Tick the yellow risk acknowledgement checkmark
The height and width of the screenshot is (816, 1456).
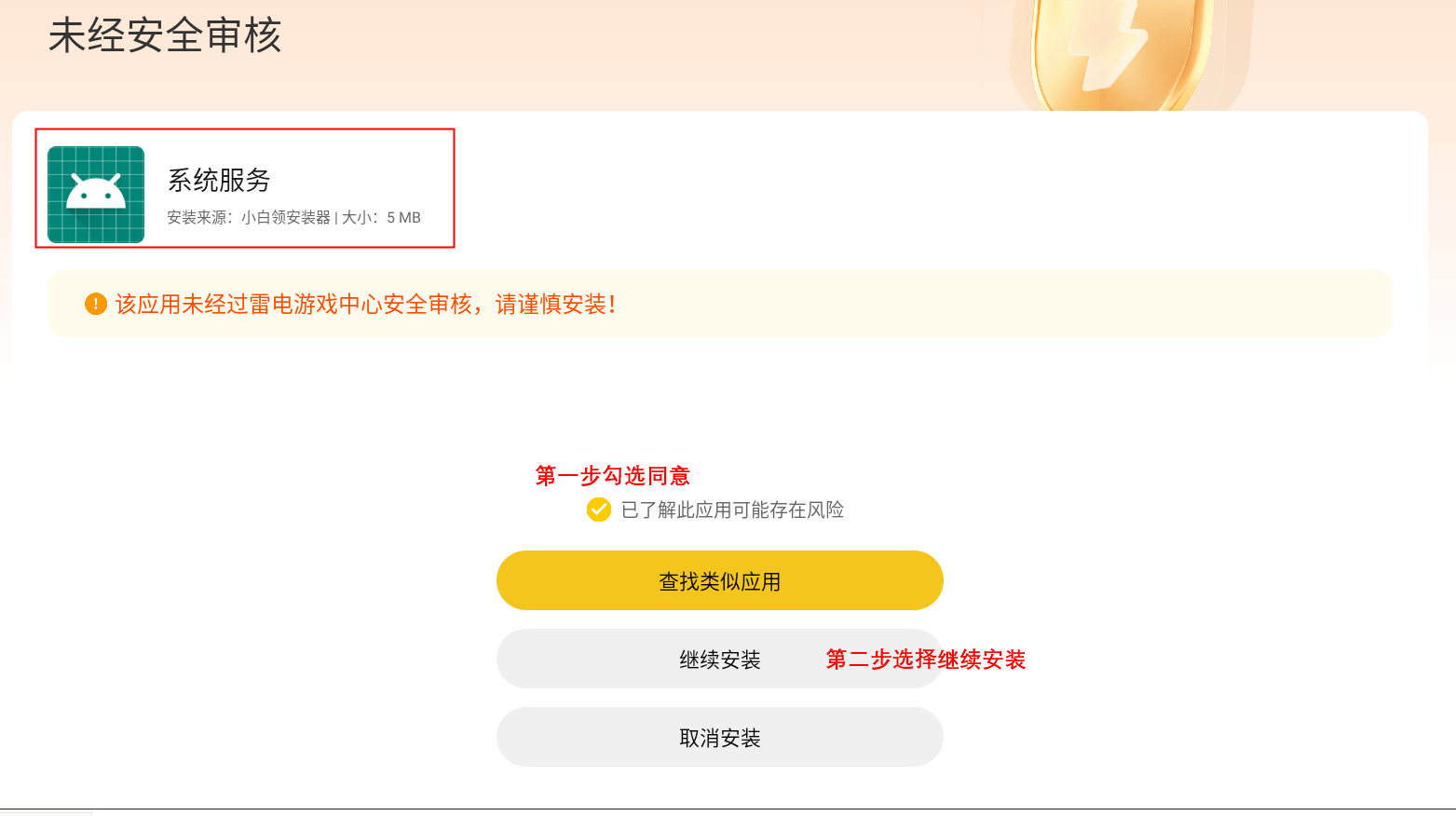pos(598,510)
